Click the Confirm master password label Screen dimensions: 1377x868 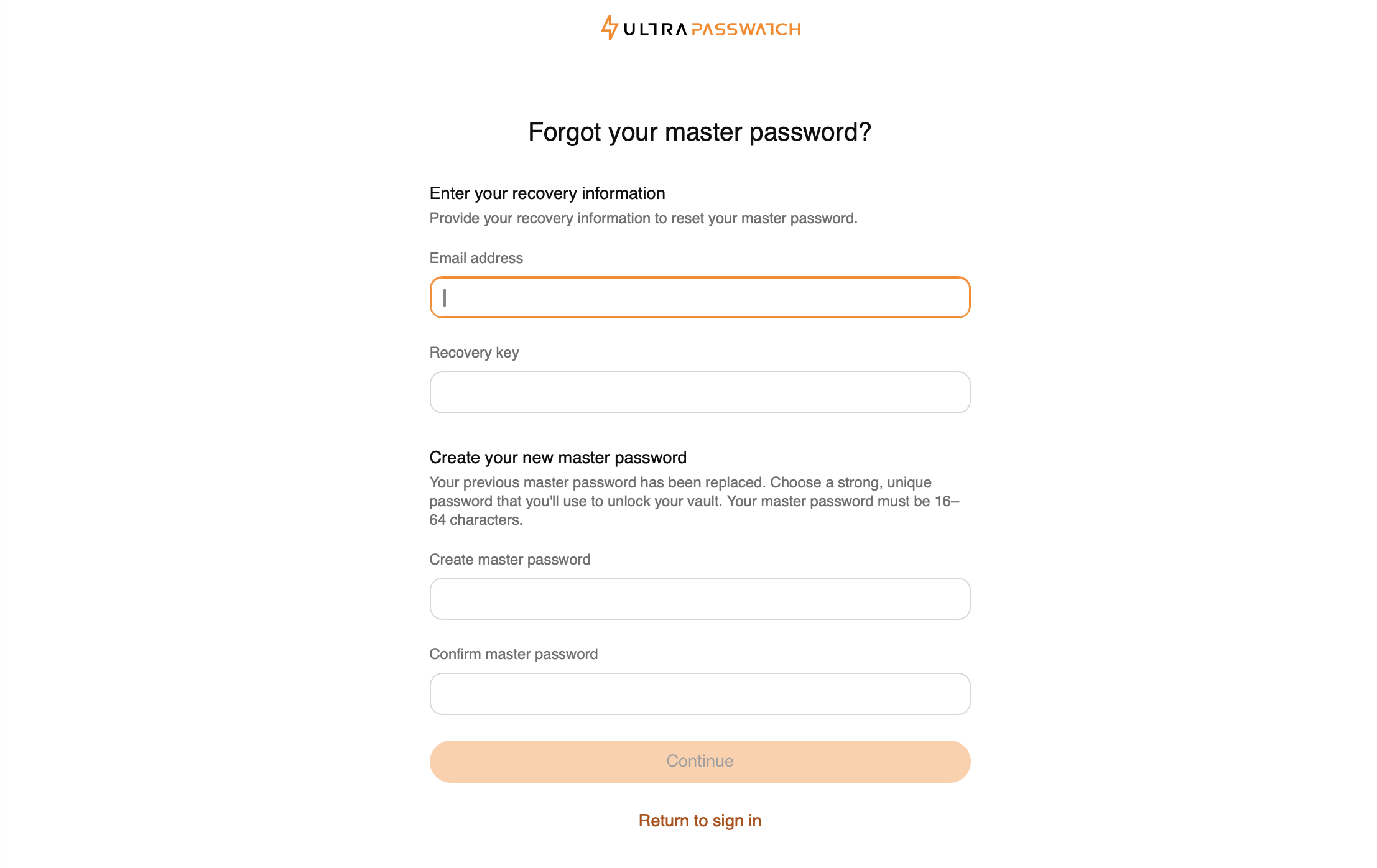click(514, 654)
